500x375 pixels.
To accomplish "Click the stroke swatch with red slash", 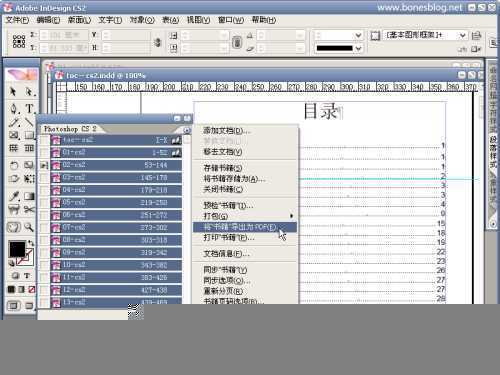I will 26,258.
